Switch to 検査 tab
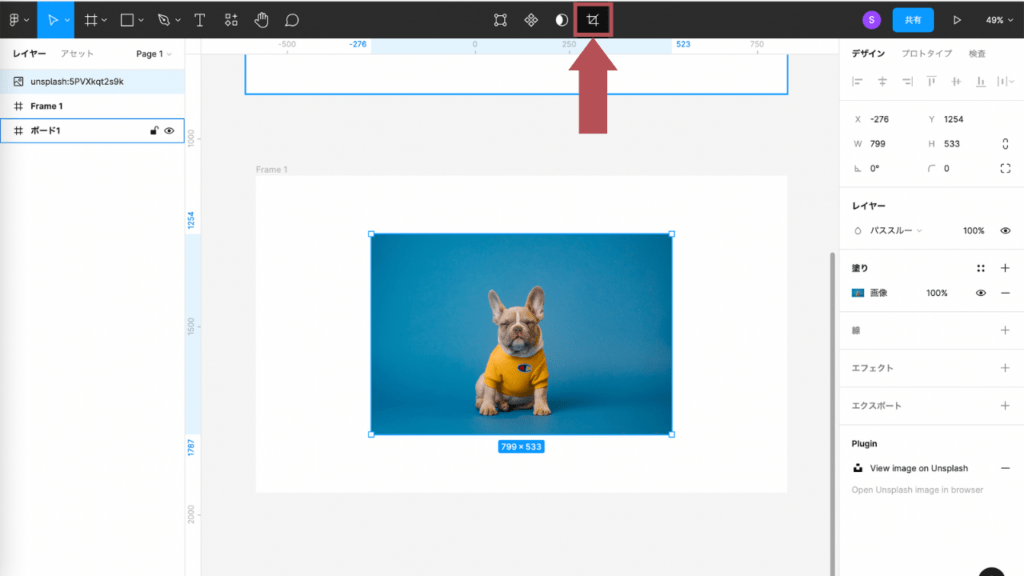Screen dimensions: 1024x576 977,54
